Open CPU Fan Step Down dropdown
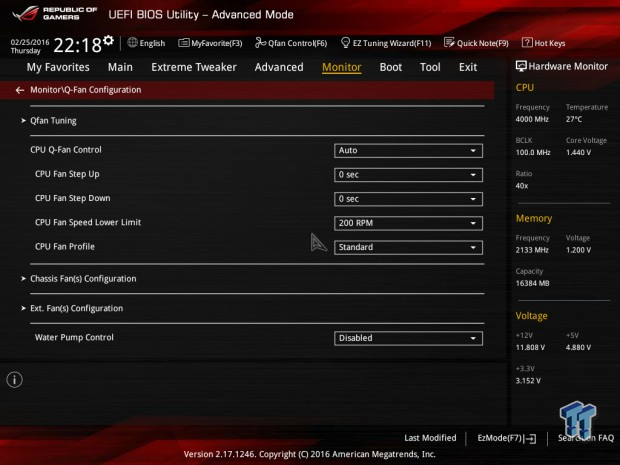Viewport: 620px width, 465px height. pos(408,199)
